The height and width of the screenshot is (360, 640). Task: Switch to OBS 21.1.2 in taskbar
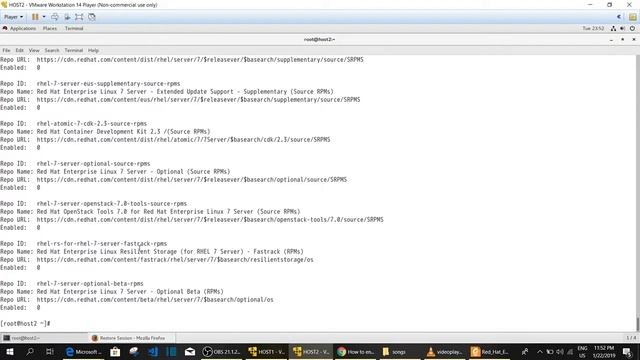click(x=222, y=351)
